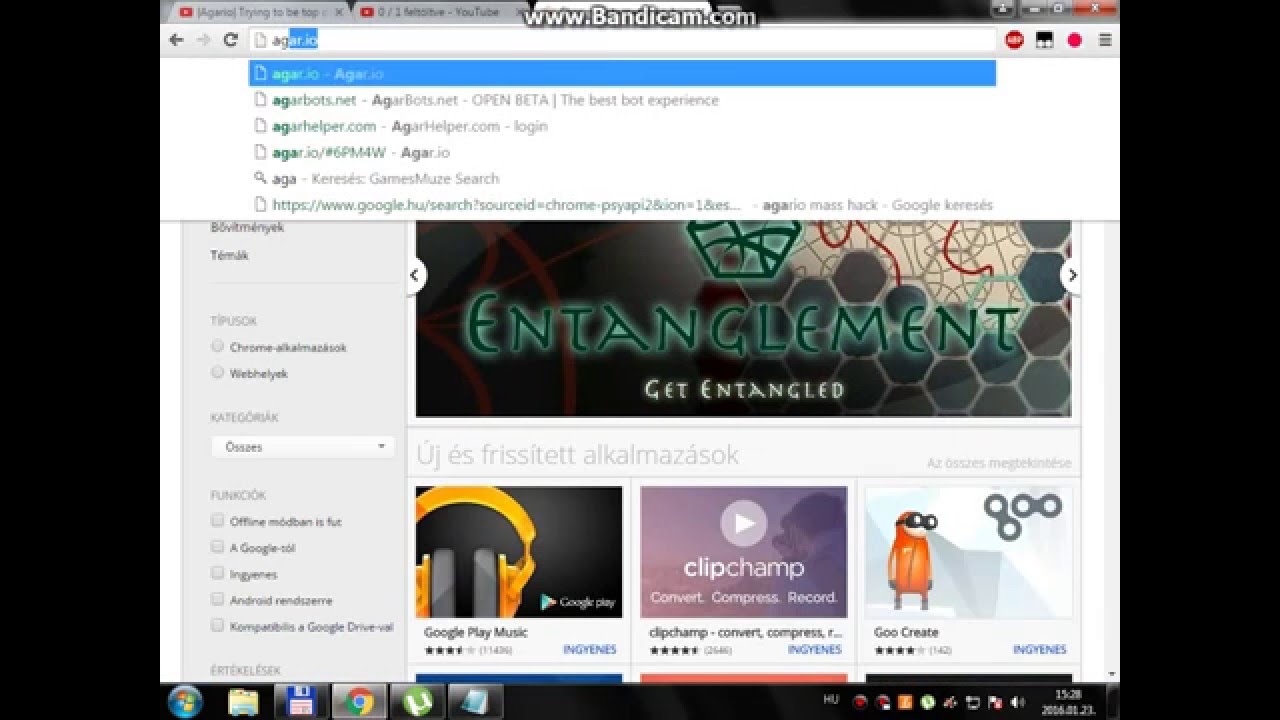Open Témák in the sidebar
1280x720 pixels.
(x=229, y=255)
